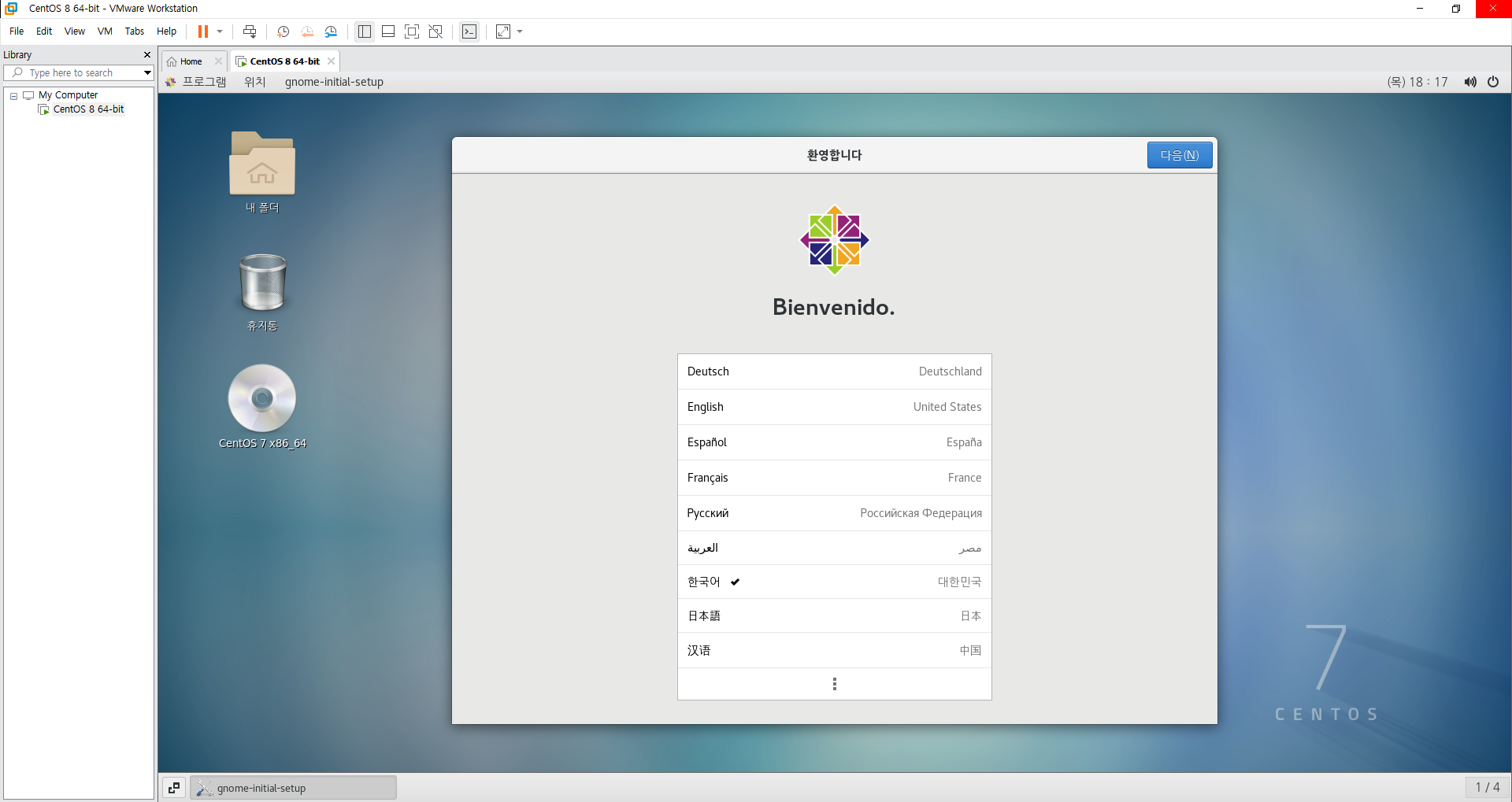The width and height of the screenshot is (1512, 802).
Task: Select Русский language
Action: tap(834, 513)
